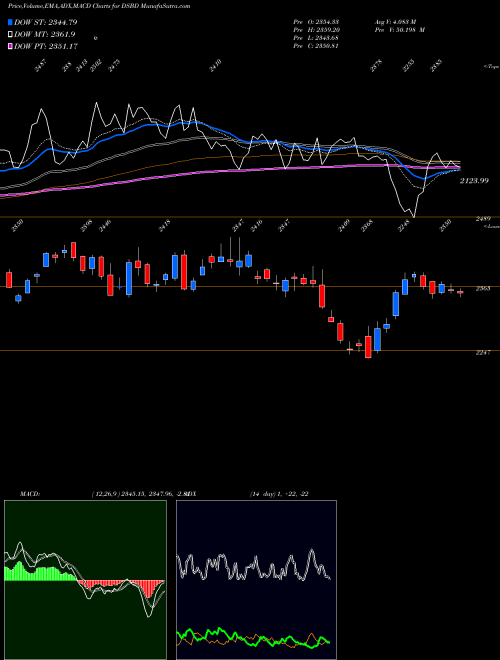This screenshot has width=500, height=660.
Task: Click the white DOW MT legend swatch
Action: (x=11, y=35)
